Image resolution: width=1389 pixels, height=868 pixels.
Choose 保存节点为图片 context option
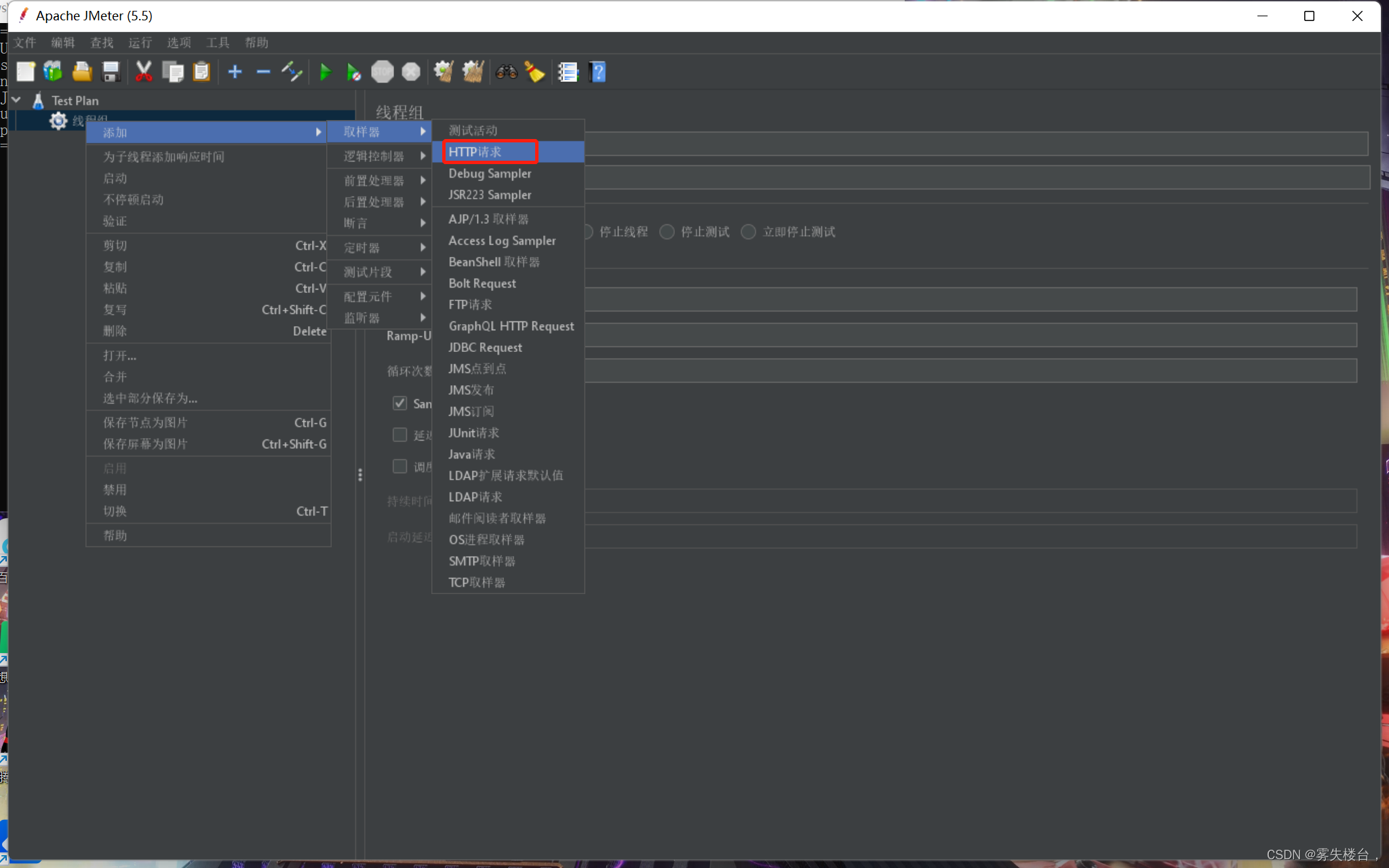click(x=208, y=422)
